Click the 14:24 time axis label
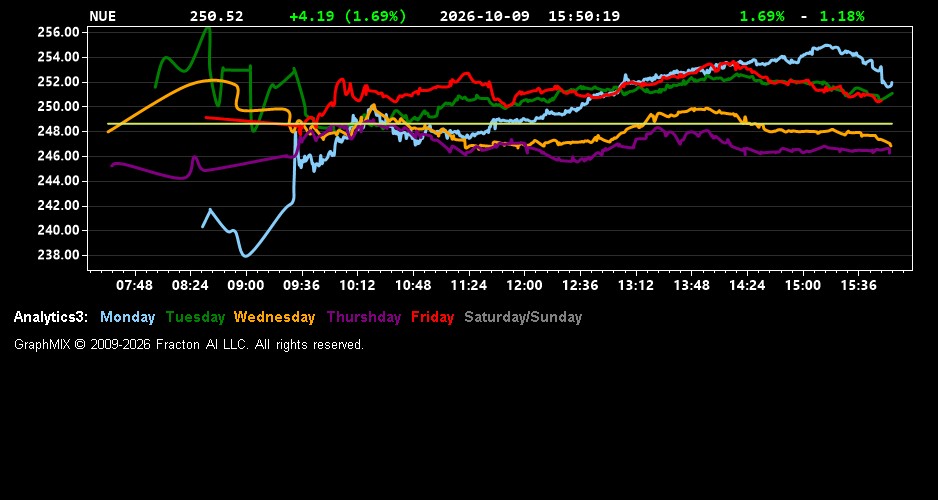This screenshot has height=500, width=938. pyautogui.click(x=747, y=285)
